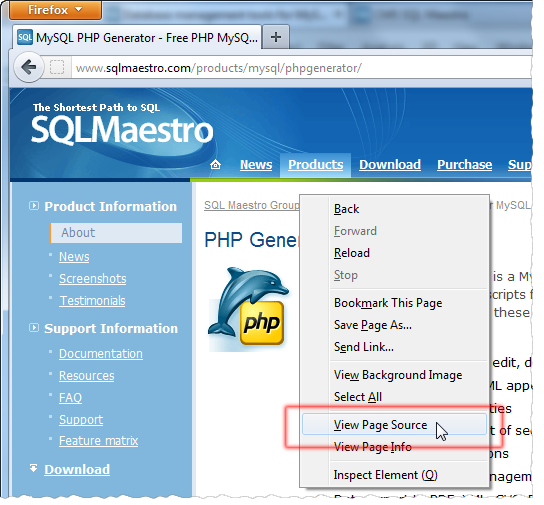Collapse the Product Information section arrow
This screenshot has width=544, height=505.
pos(34,206)
